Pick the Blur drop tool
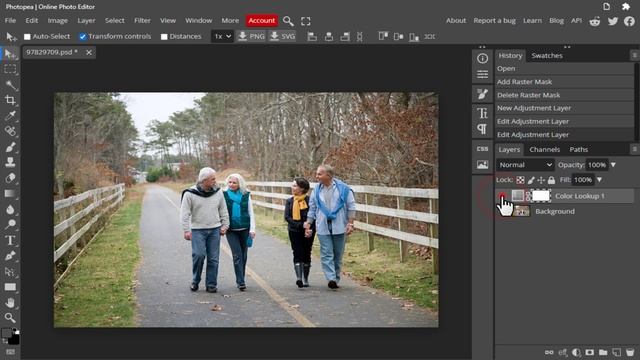 pyautogui.click(x=10, y=209)
